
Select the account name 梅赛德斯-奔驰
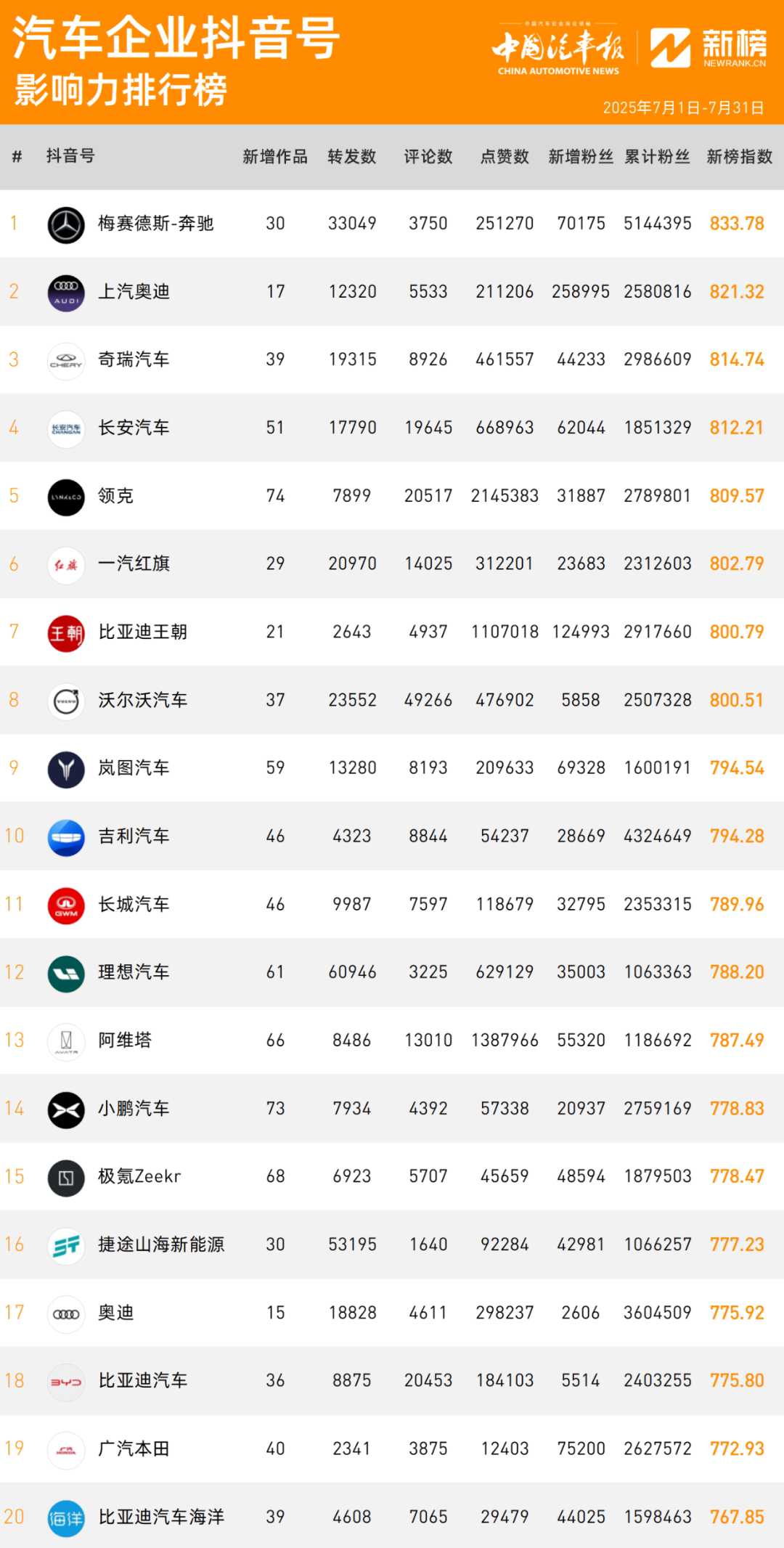[156, 224]
